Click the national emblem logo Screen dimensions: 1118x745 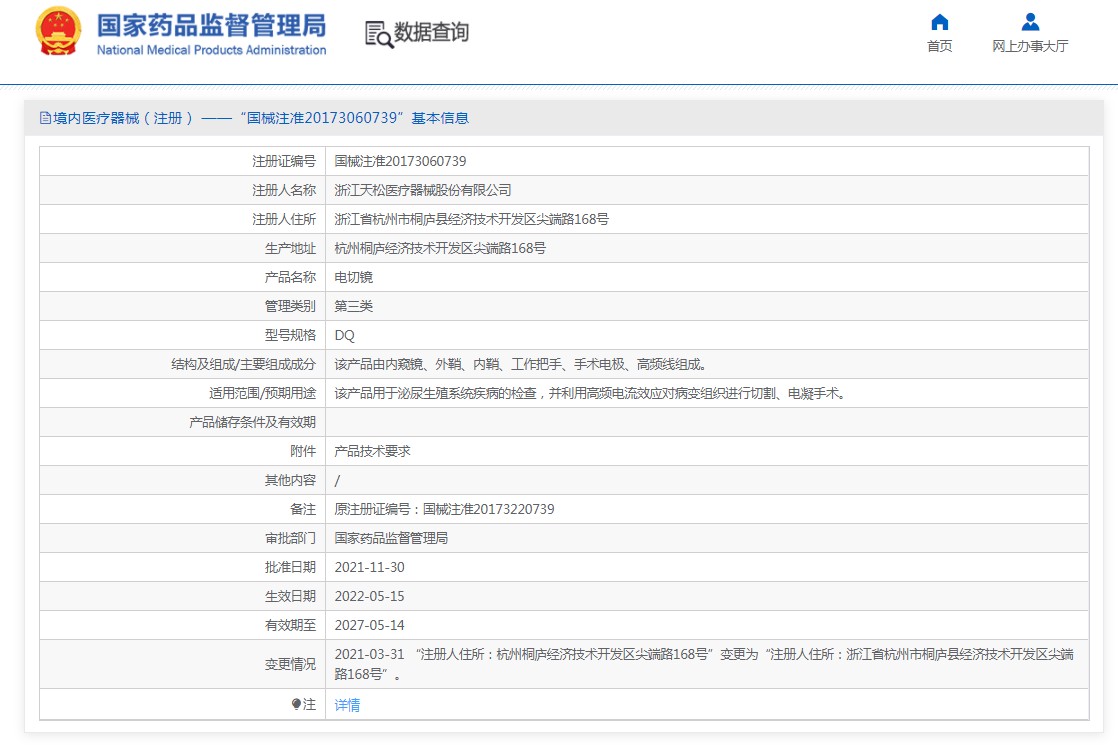click(58, 31)
